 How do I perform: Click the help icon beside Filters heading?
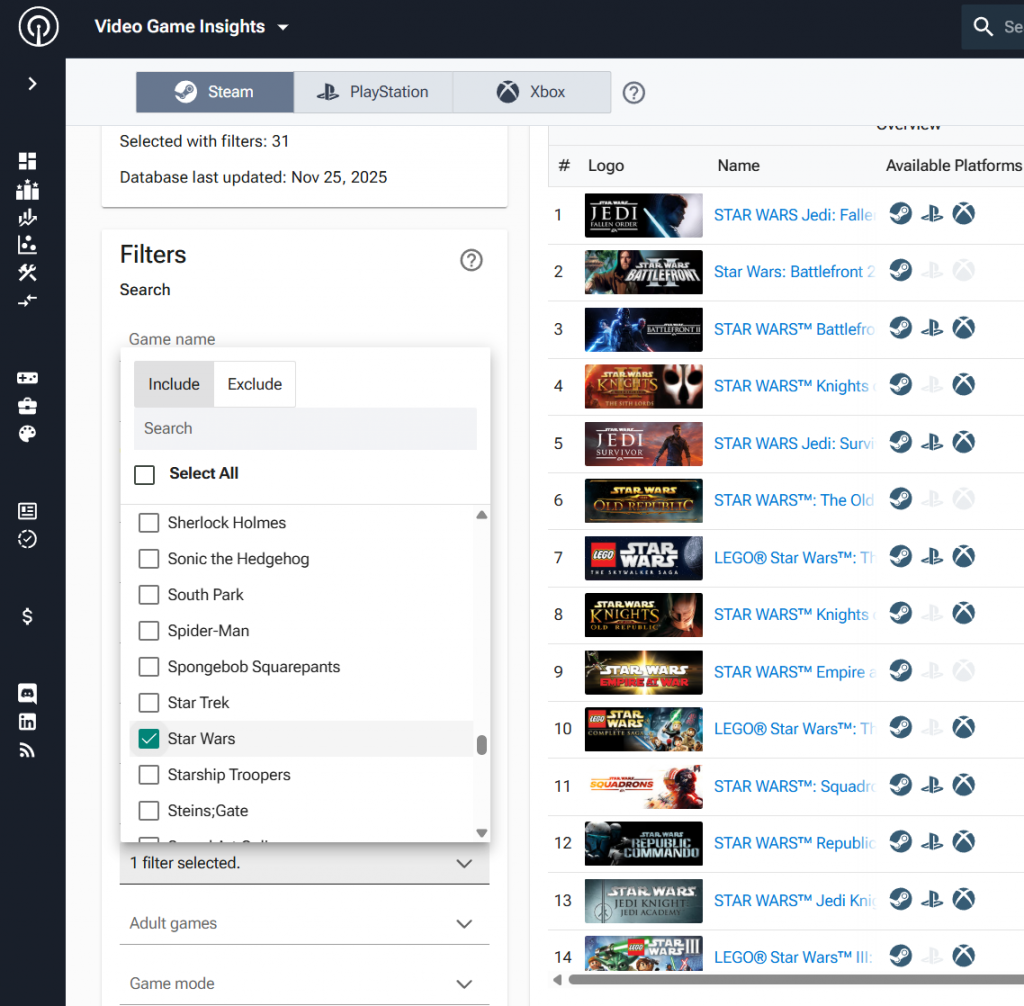471,260
